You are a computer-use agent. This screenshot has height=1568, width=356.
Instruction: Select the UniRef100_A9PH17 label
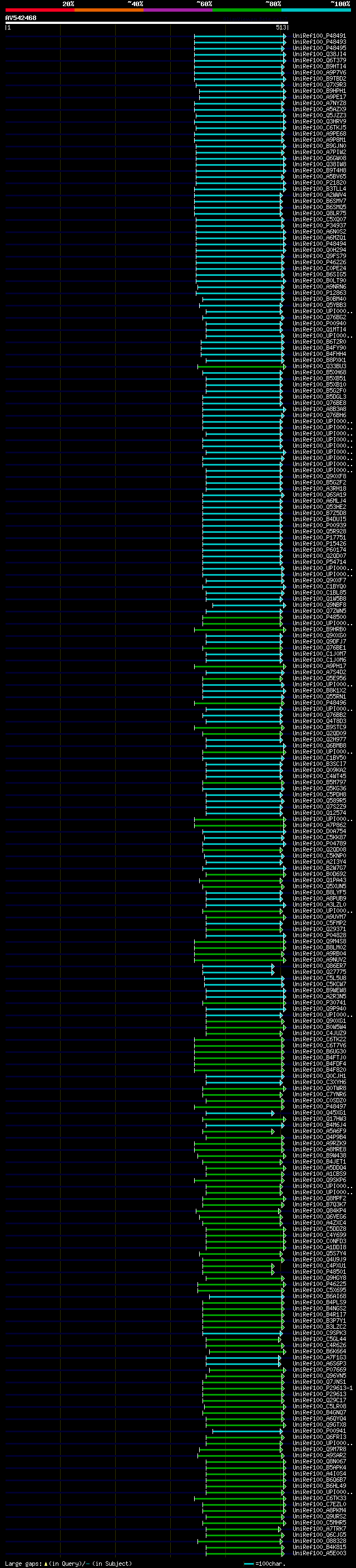[319, 666]
